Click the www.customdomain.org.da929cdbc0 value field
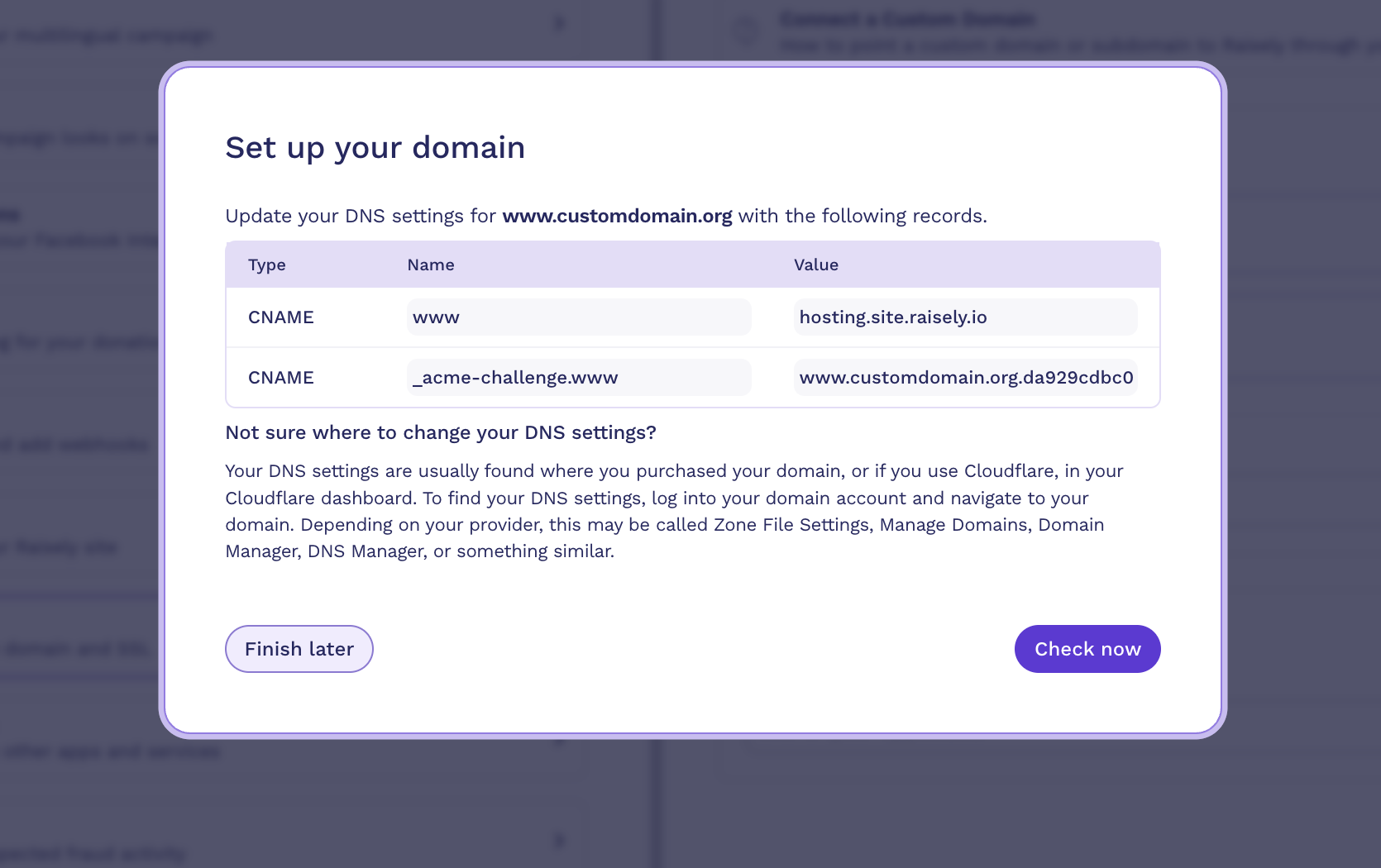The height and width of the screenshot is (868, 1381). pos(965,378)
